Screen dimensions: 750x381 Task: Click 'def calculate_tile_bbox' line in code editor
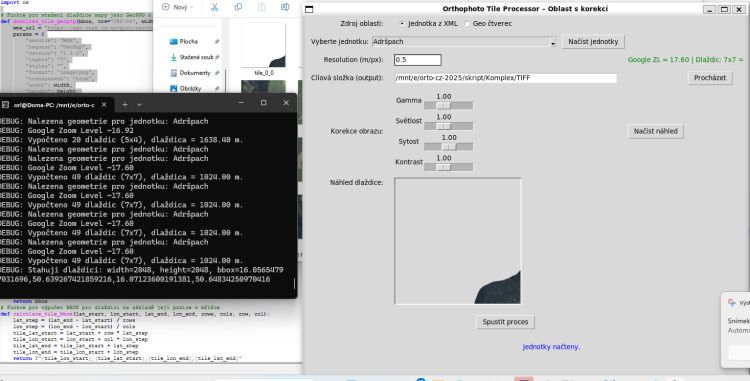pyautogui.click(x=135, y=314)
